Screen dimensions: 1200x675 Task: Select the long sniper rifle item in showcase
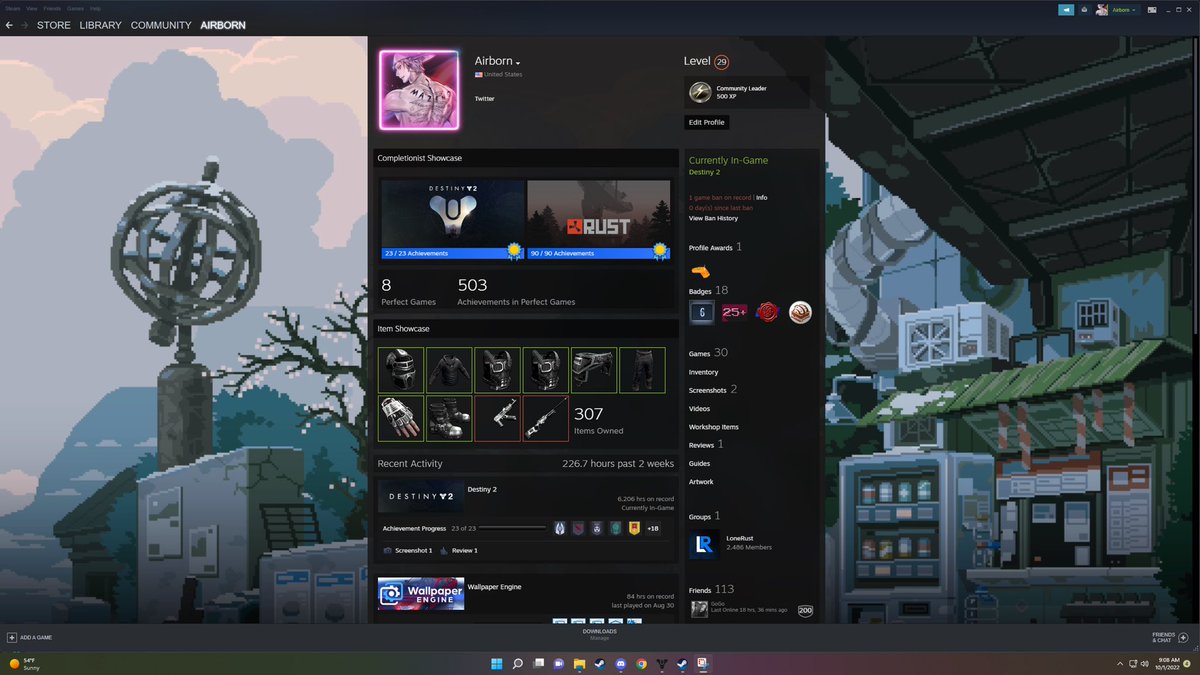(545, 418)
